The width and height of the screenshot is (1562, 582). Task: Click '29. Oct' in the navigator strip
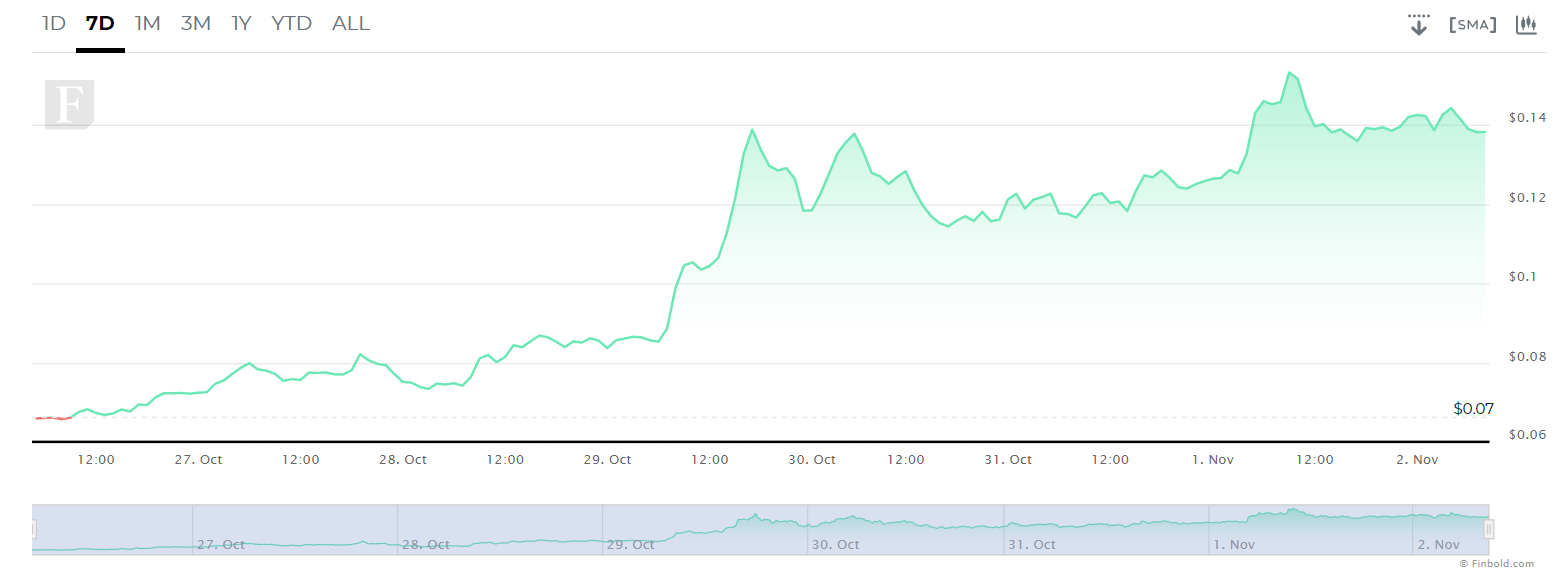[630, 545]
